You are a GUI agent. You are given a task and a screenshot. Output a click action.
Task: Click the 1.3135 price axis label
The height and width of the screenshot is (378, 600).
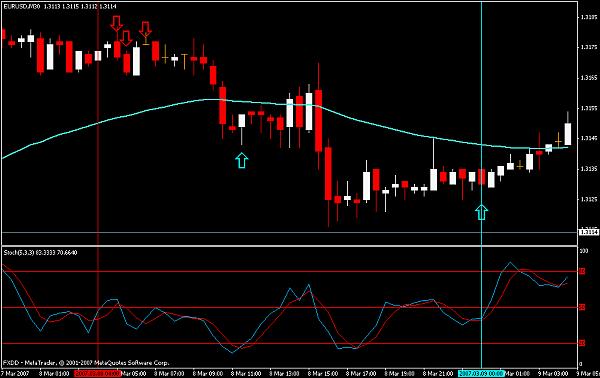pos(589,169)
